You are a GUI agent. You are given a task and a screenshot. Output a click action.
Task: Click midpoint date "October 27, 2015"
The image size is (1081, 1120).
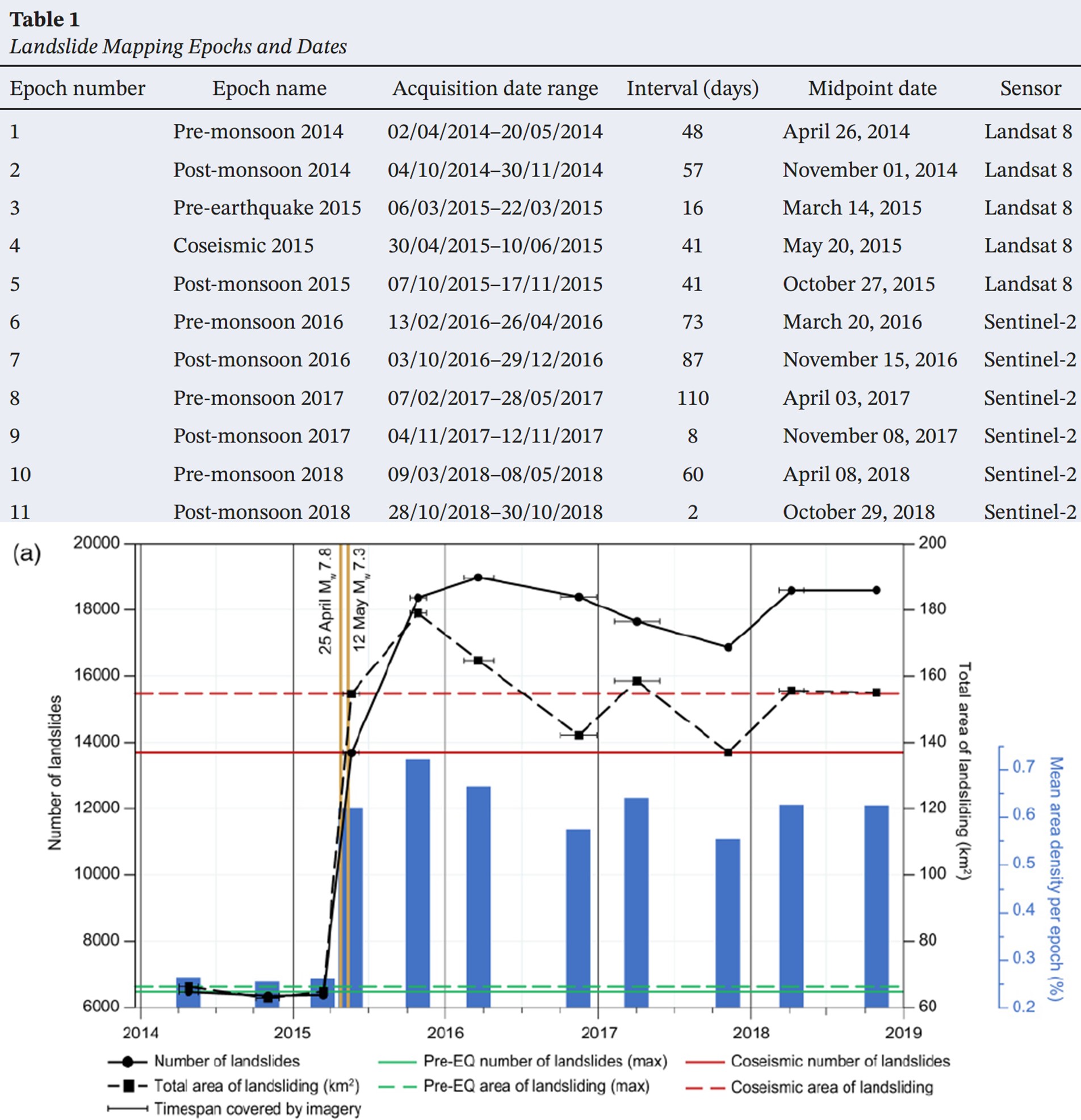coord(858,284)
